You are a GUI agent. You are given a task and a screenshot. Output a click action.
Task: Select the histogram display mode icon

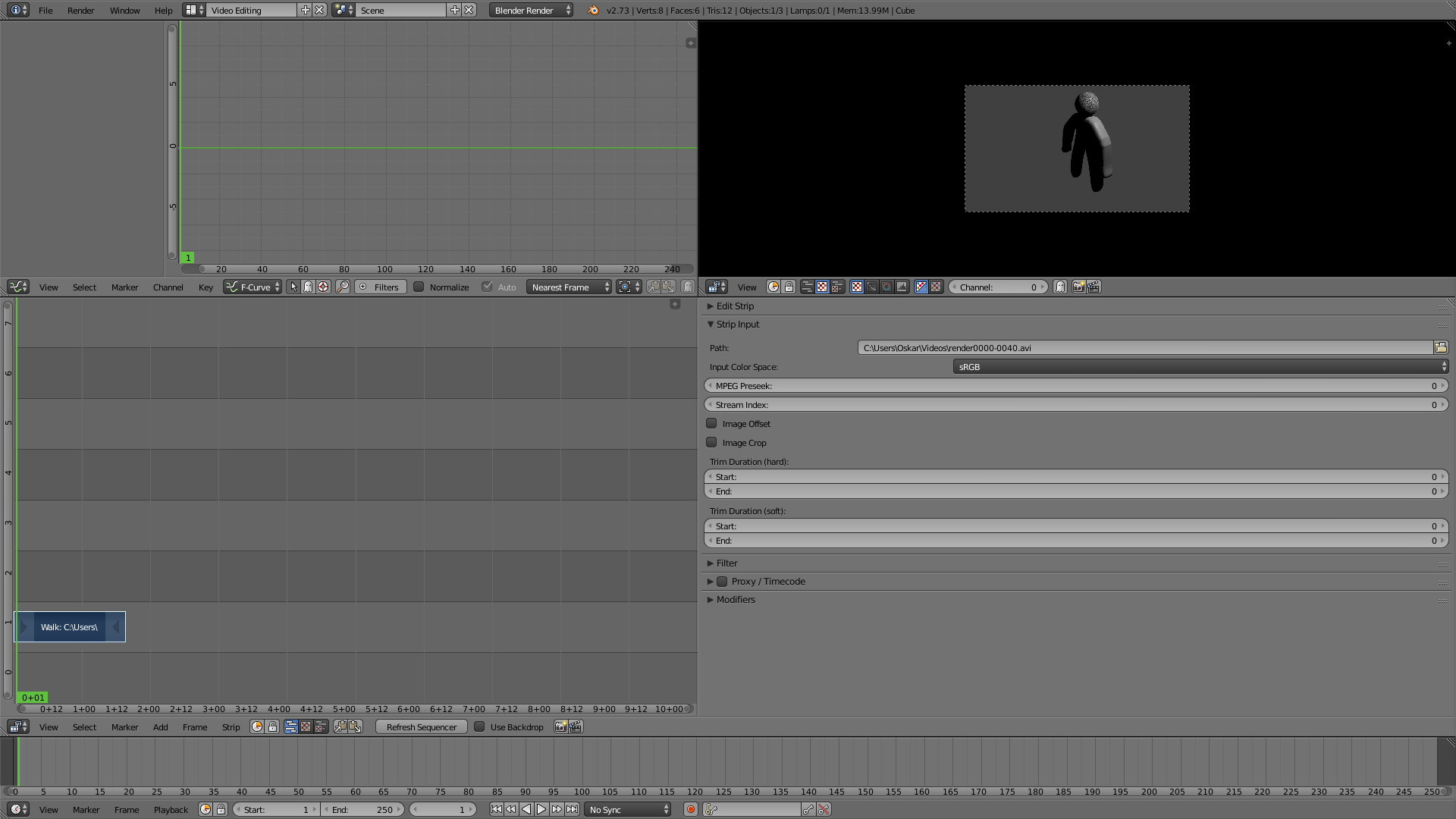902,287
